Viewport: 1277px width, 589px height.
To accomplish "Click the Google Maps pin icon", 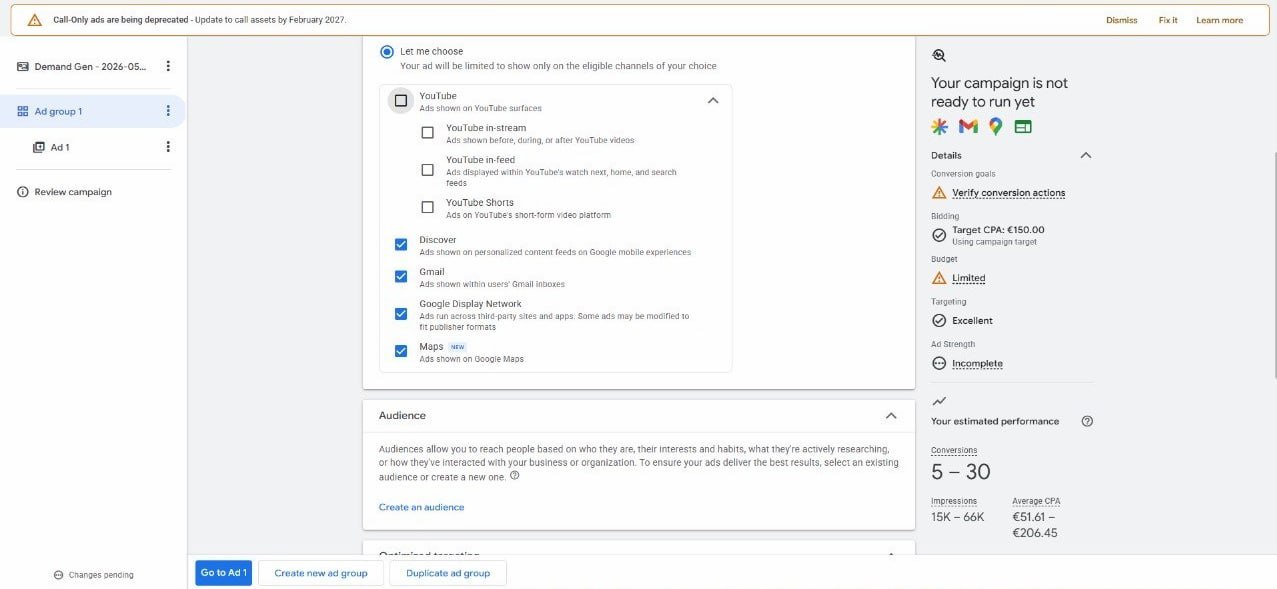I will pos(995,126).
